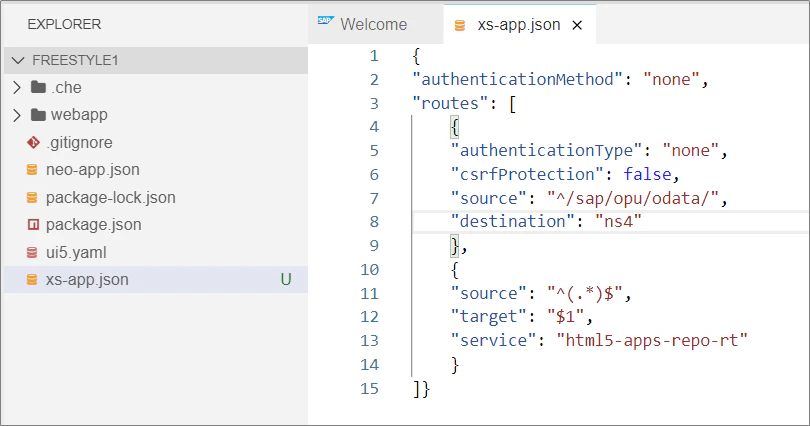Click the "csrfProtection" key on line 6
Image resolution: width=810 pixels, height=426 pixels.
[527, 175]
